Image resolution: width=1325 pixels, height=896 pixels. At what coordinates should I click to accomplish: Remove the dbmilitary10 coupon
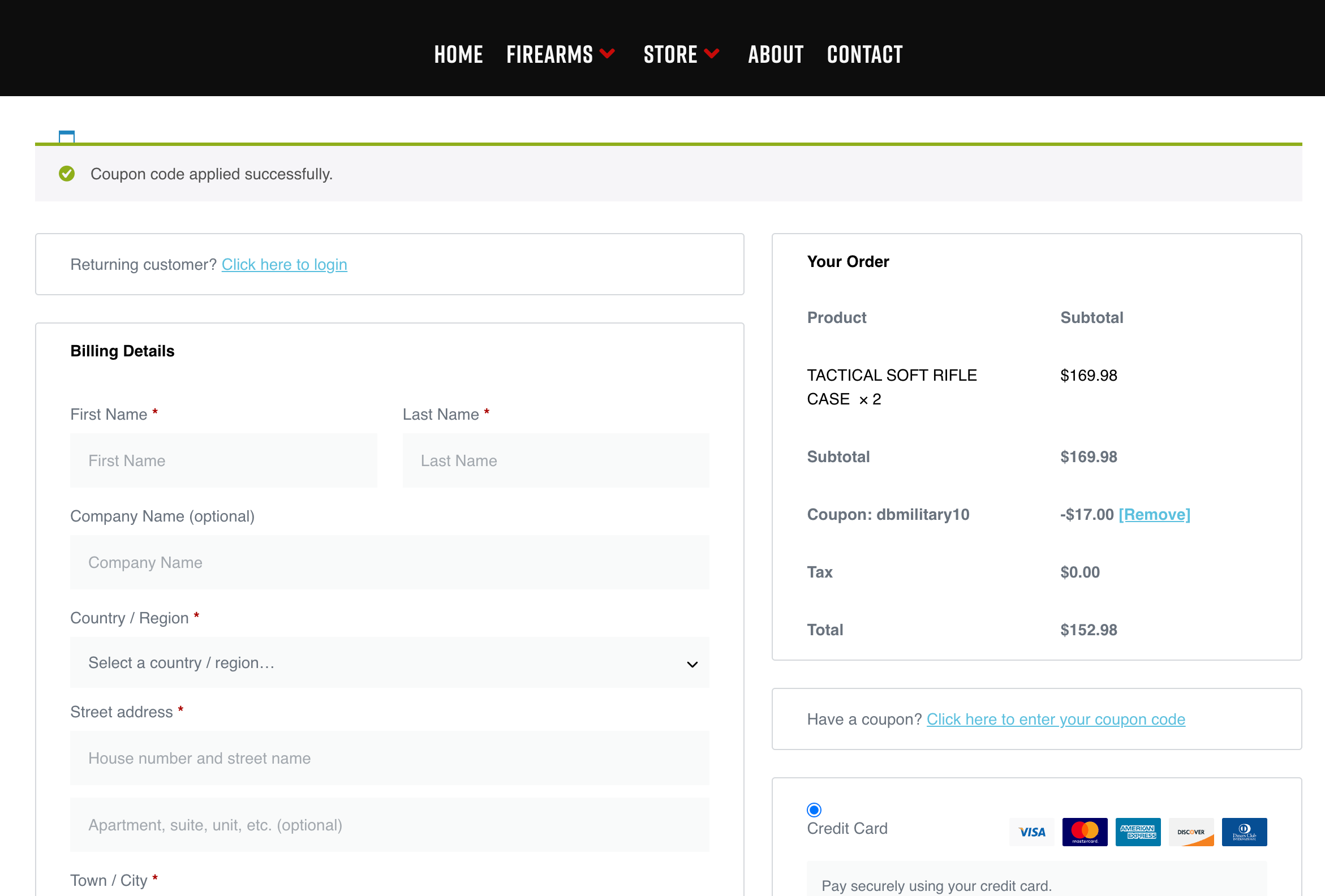tap(1154, 514)
